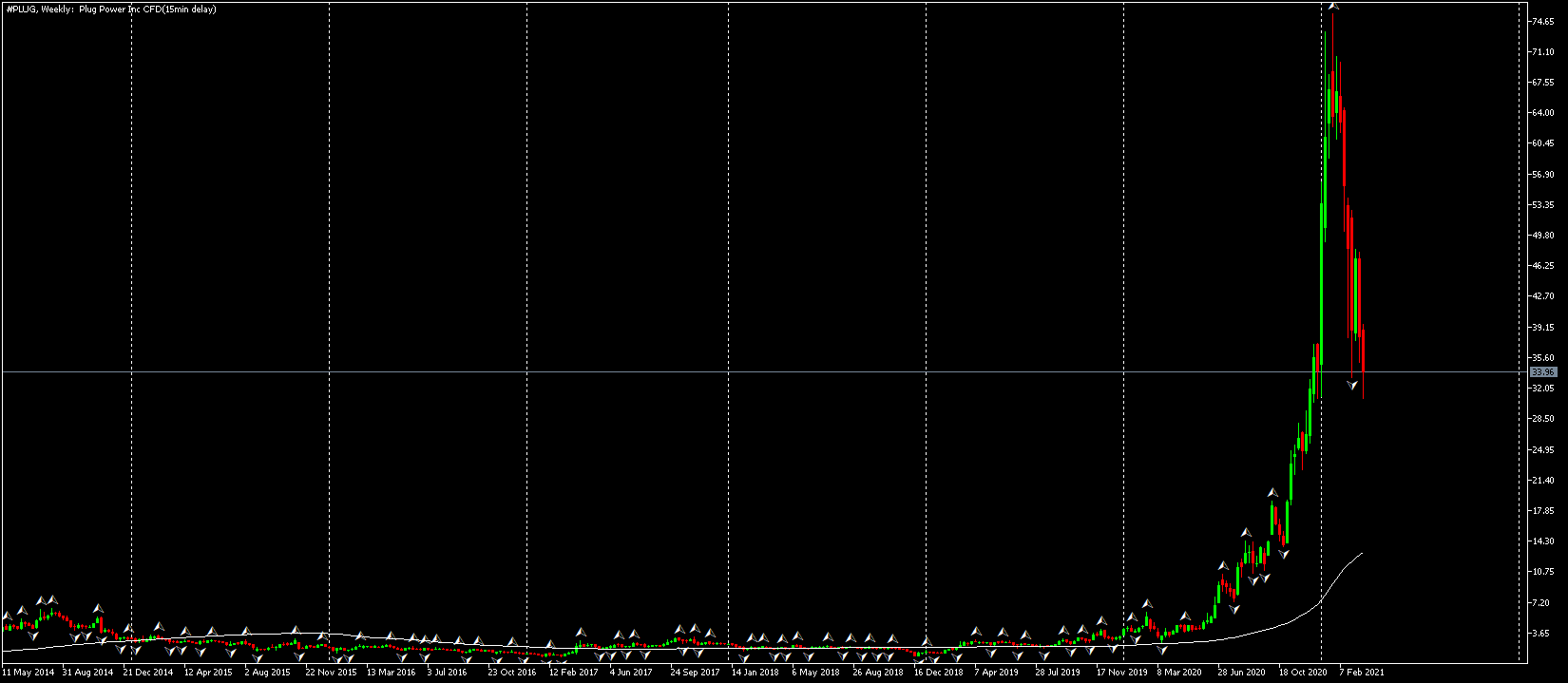Click the 74.65 price scale label
Viewport: 1568px width, 683px height.
[1542, 21]
